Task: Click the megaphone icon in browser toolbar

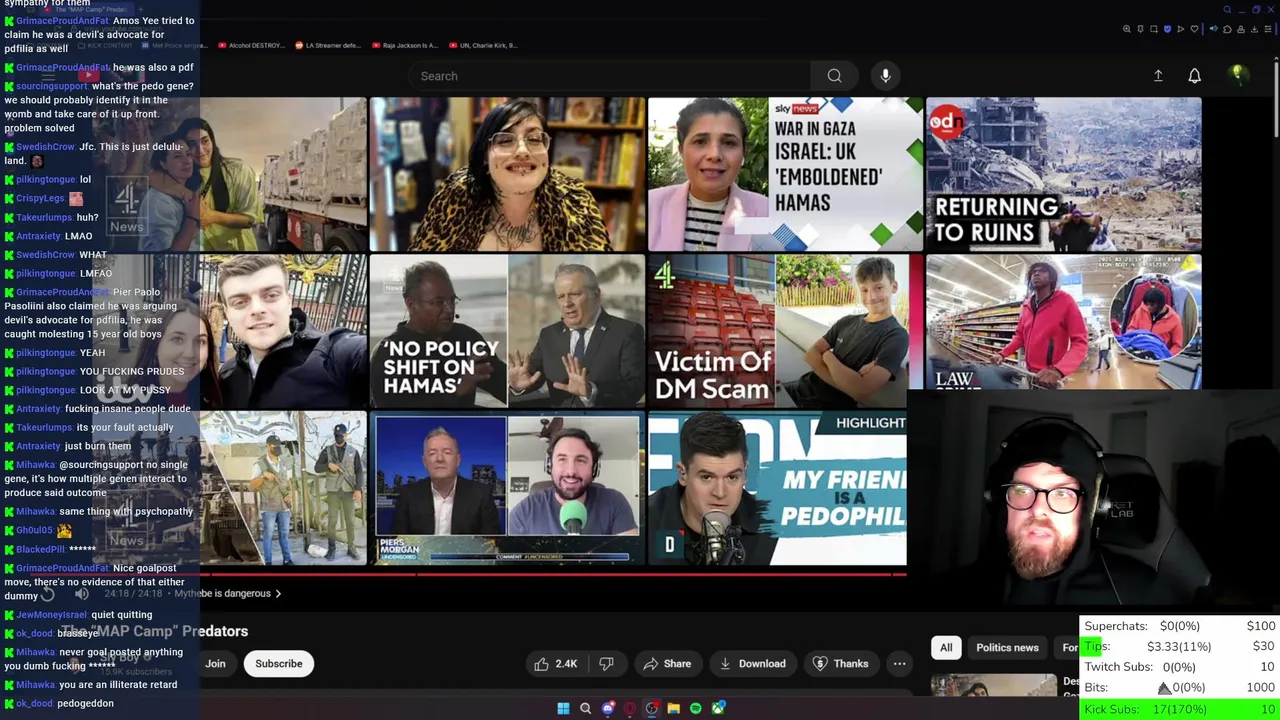Action: (1214, 28)
